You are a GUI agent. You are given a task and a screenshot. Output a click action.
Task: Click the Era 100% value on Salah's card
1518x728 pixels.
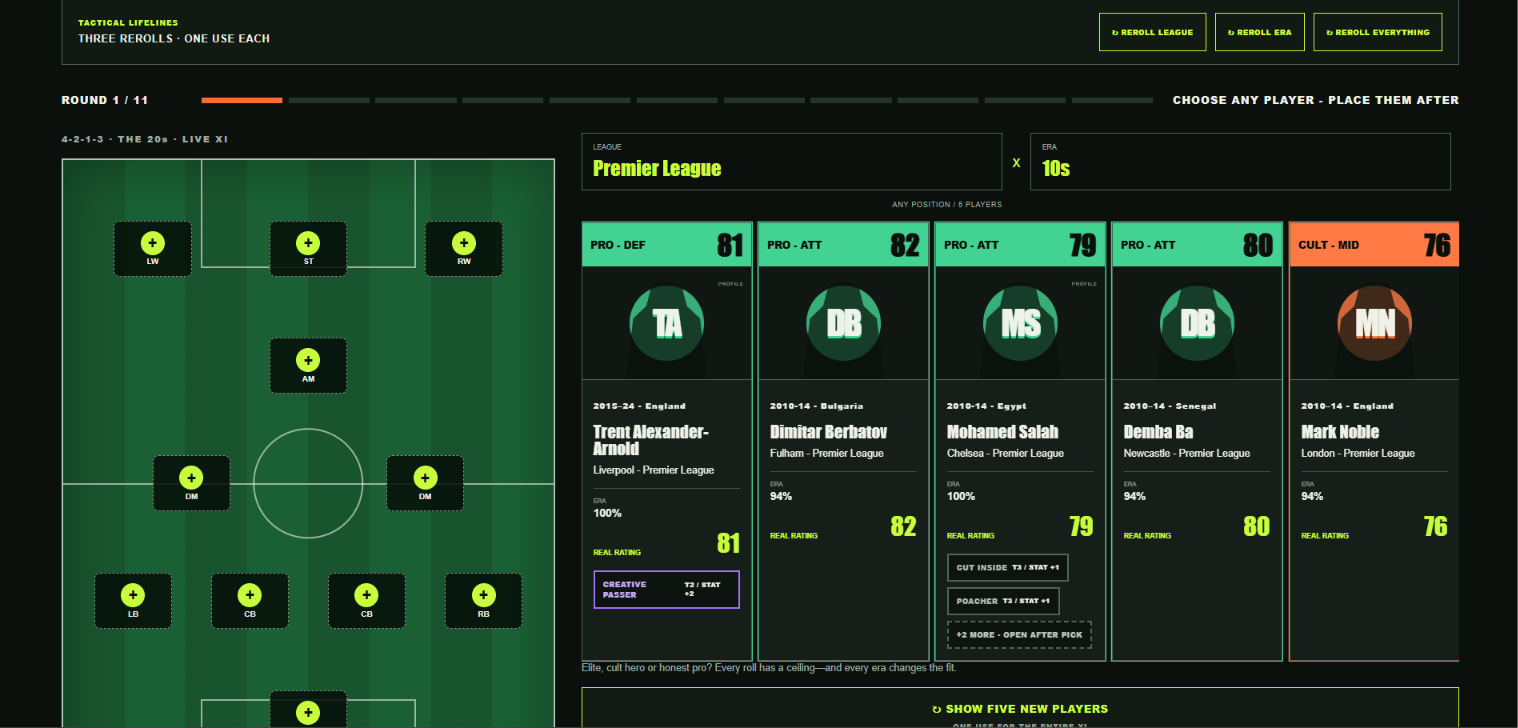coord(961,496)
